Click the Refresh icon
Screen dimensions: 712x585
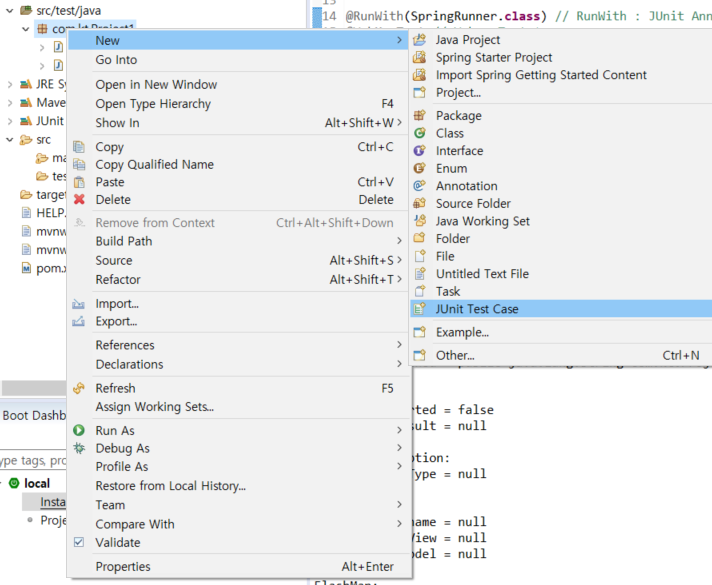coord(79,388)
